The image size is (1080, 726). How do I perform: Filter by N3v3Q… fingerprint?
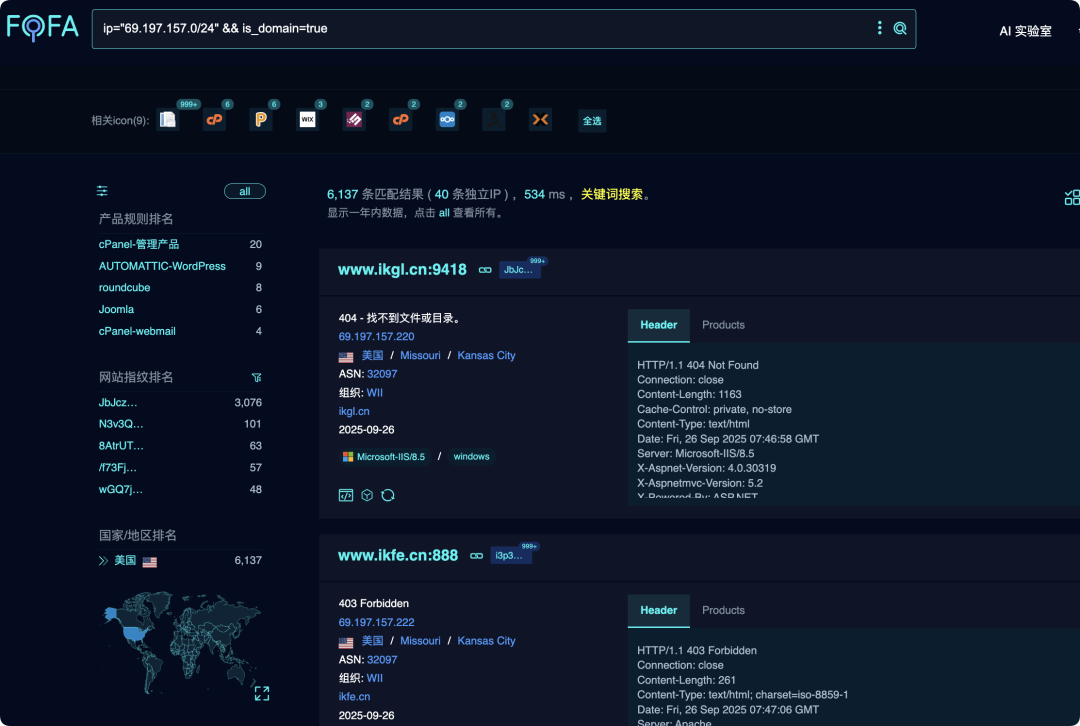pyautogui.click(x=121, y=424)
